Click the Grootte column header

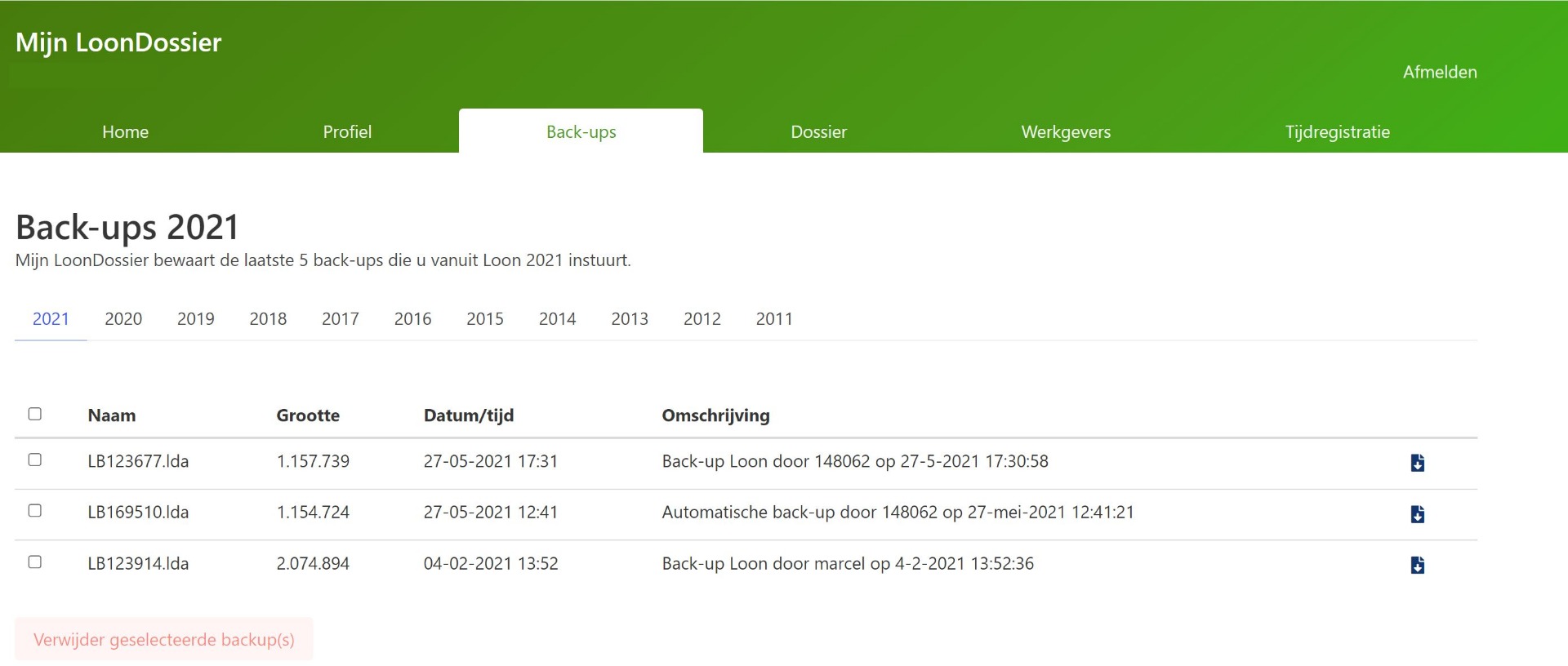pyautogui.click(x=308, y=415)
